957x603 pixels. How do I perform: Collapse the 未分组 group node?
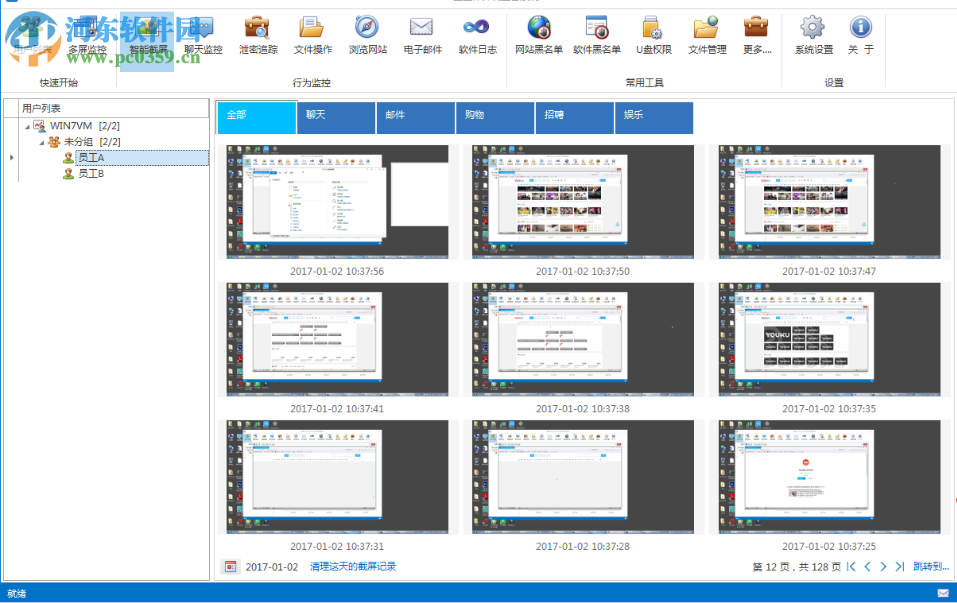[x=42, y=142]
